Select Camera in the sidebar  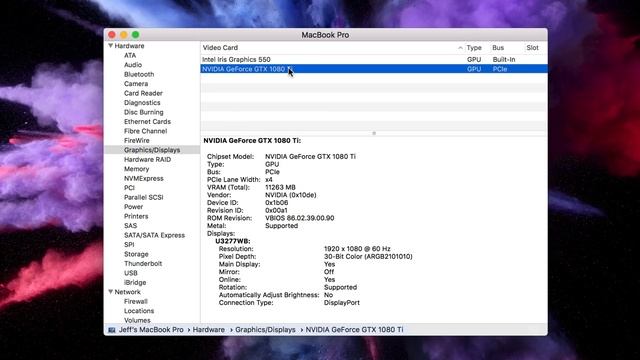pyautogui.click(x=136, y=84)
